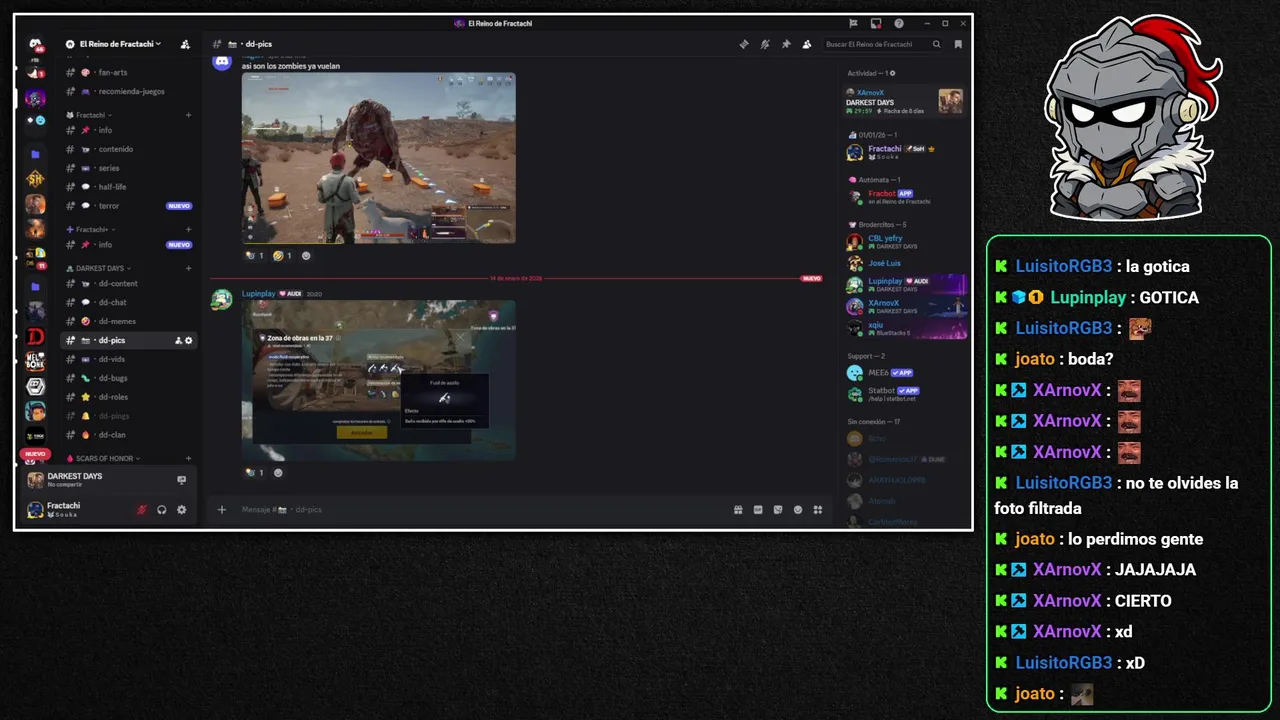Click add attachment plus in message bar
1280x720 pixels.
tap(222, 510)
